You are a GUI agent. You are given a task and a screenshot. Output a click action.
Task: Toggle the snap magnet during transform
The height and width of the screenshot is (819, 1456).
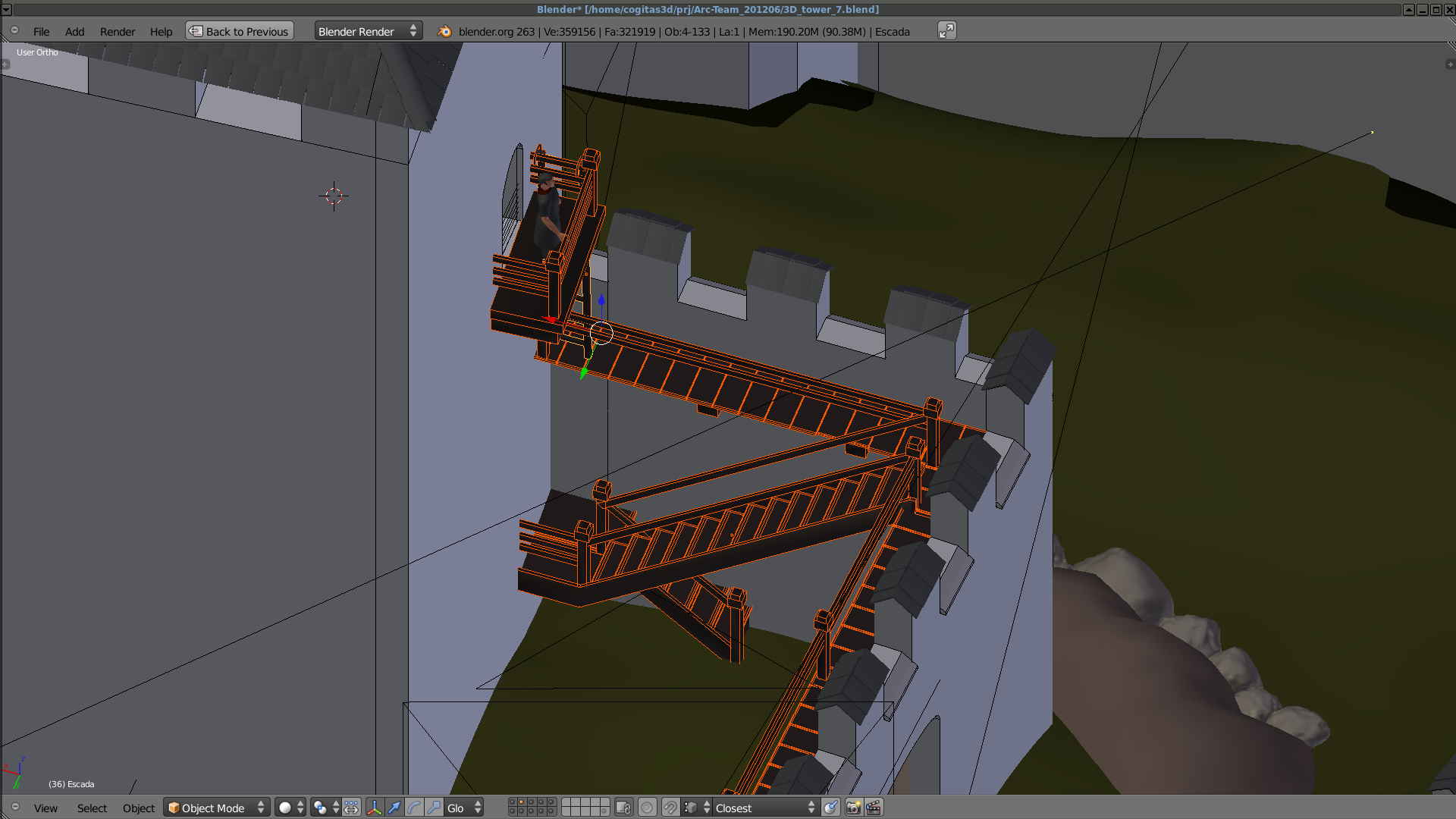670,808
